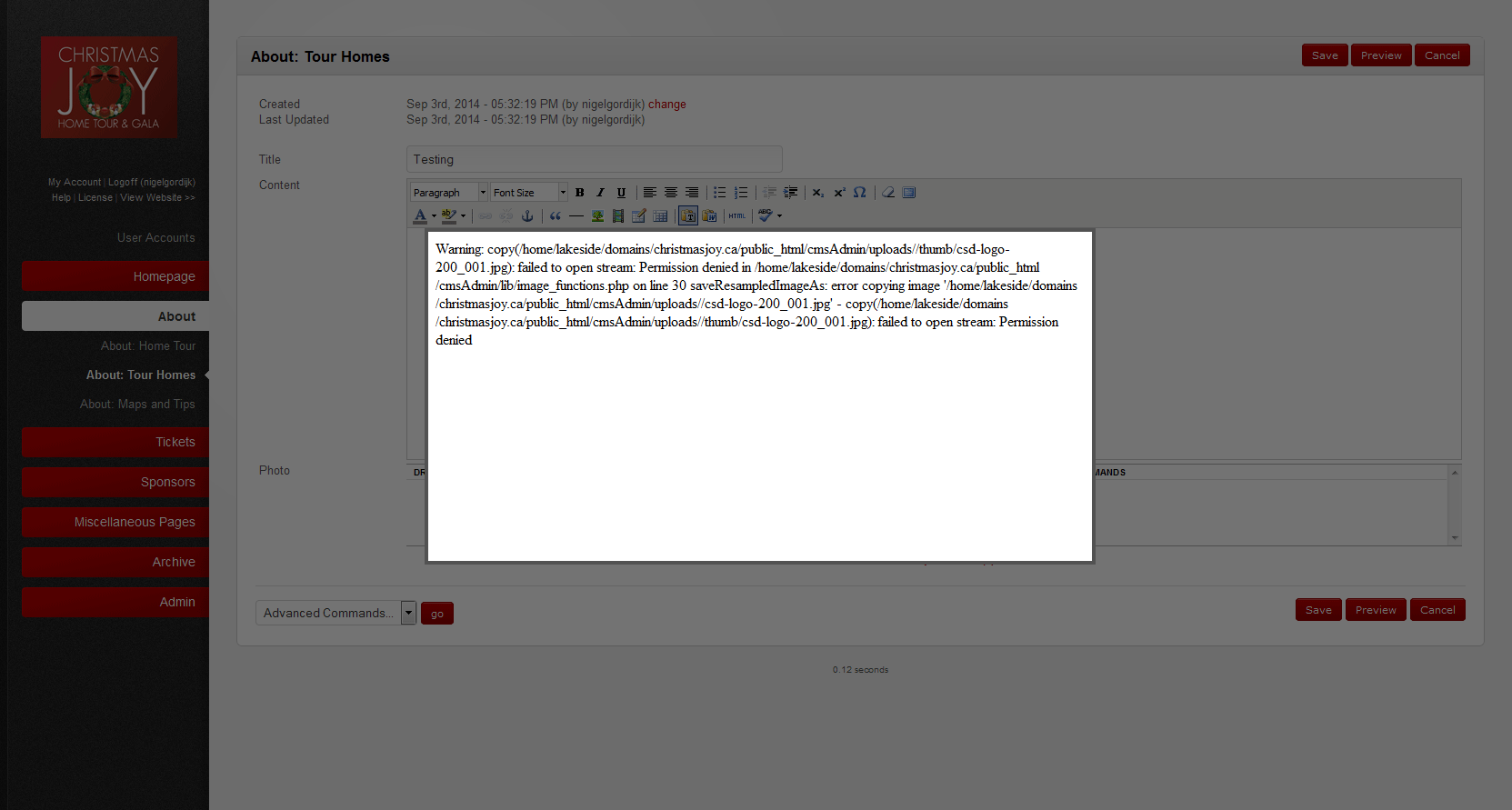
Task: Open the Admin section
Action: [x=115, y=602]
